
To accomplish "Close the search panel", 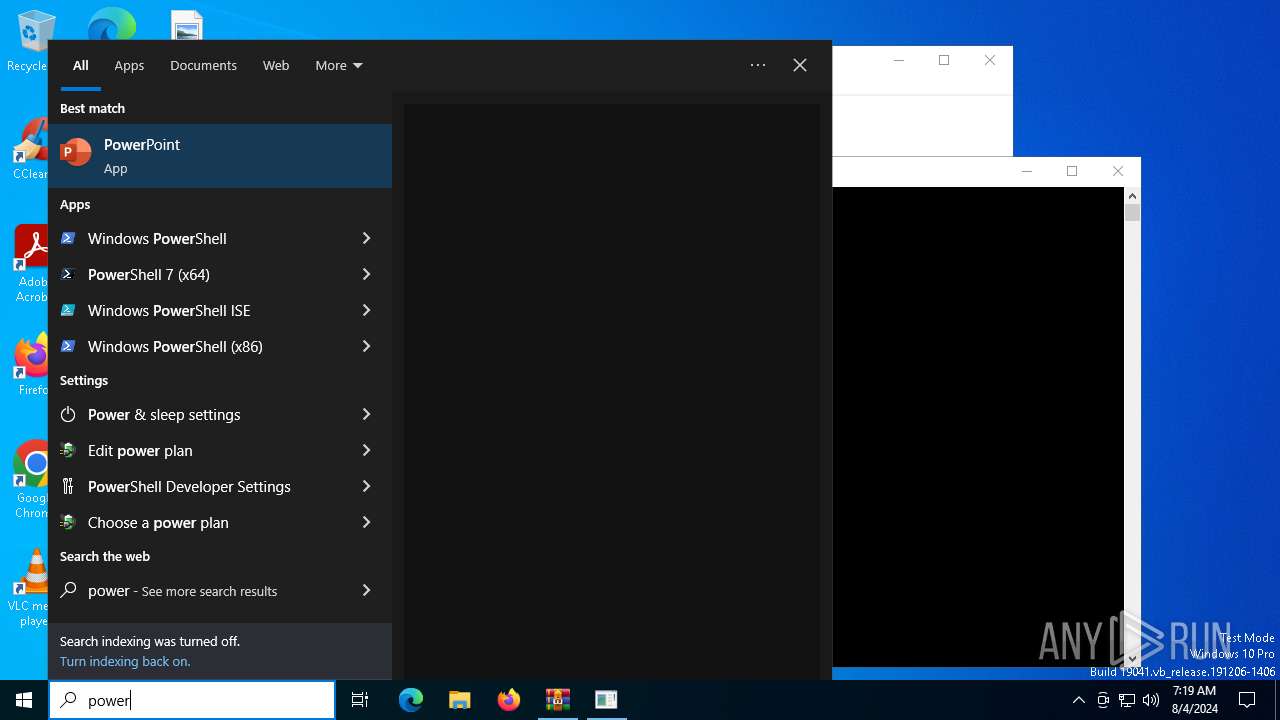I will click(800, 65).
